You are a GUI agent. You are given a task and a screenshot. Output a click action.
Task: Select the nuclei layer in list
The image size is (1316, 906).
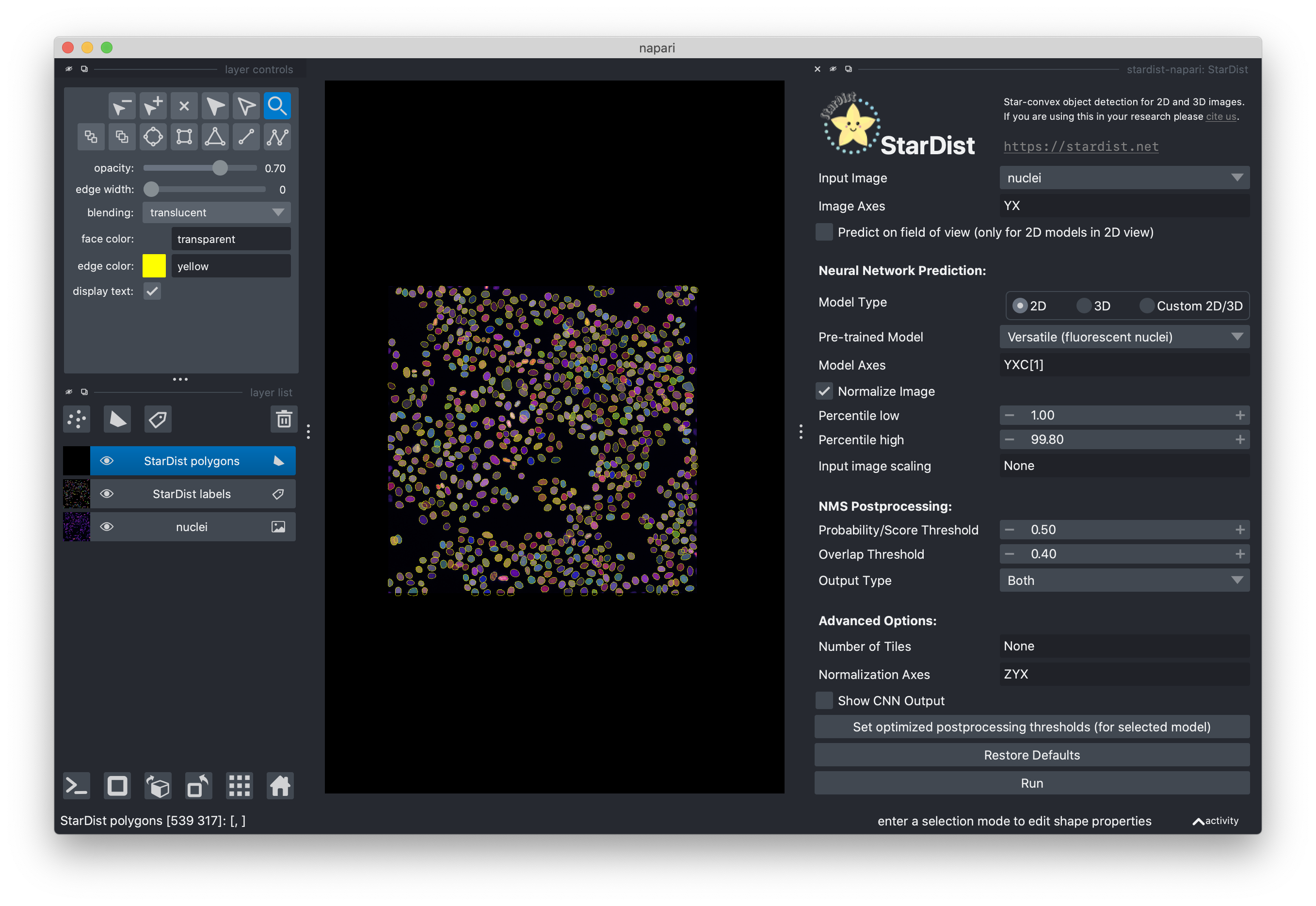(192, 527)
